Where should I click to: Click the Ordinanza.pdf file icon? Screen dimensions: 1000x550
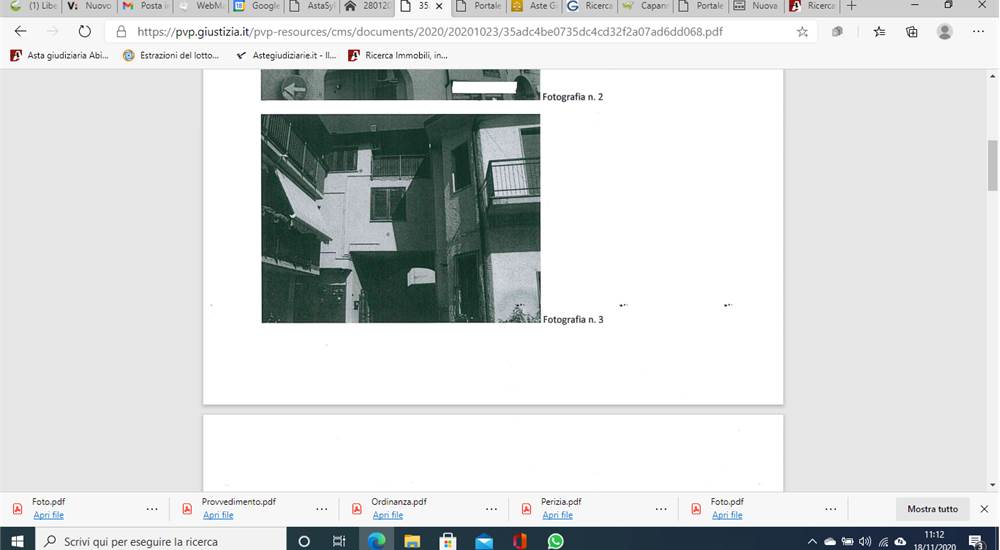[x=357, y=509]
